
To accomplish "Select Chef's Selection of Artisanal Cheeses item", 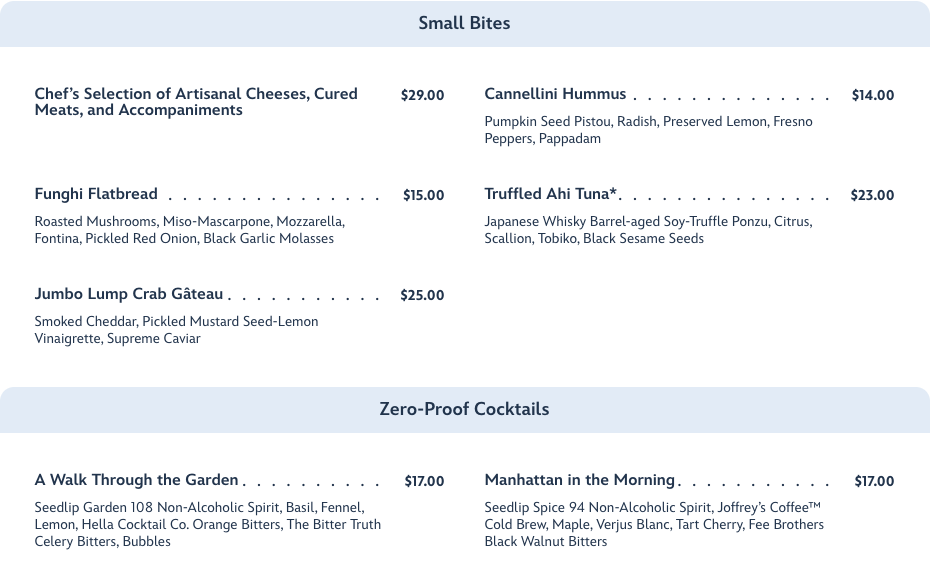I will pos(196,102).
